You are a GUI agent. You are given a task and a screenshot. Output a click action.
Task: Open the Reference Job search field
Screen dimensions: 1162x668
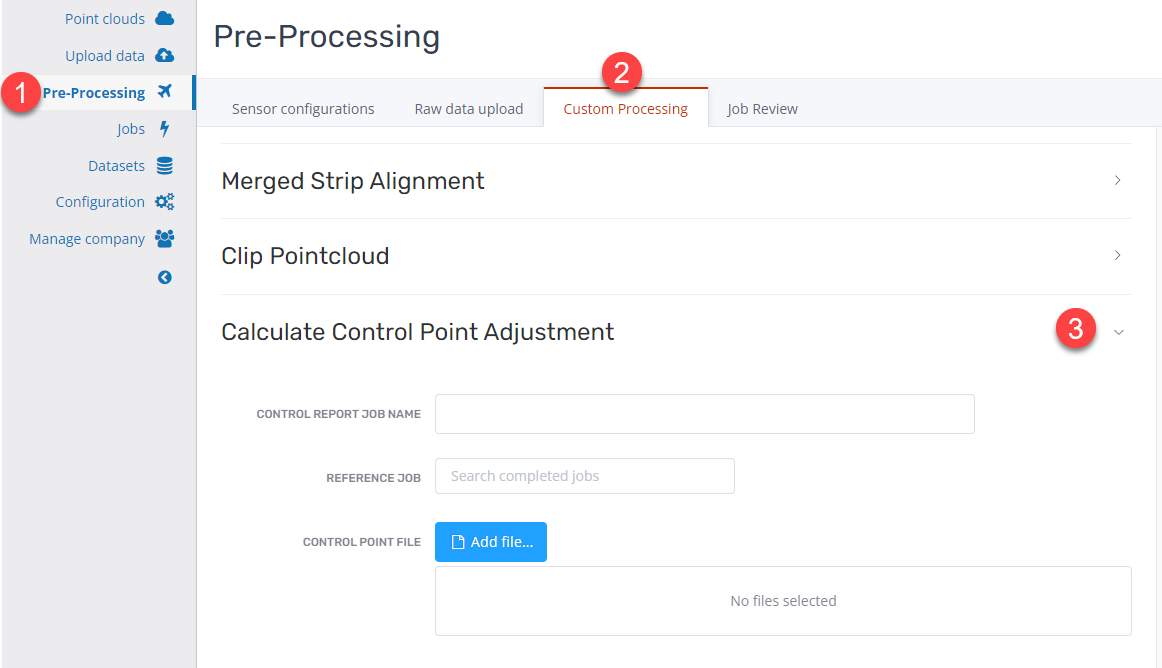pyautogui.click(x=584, y=476)
